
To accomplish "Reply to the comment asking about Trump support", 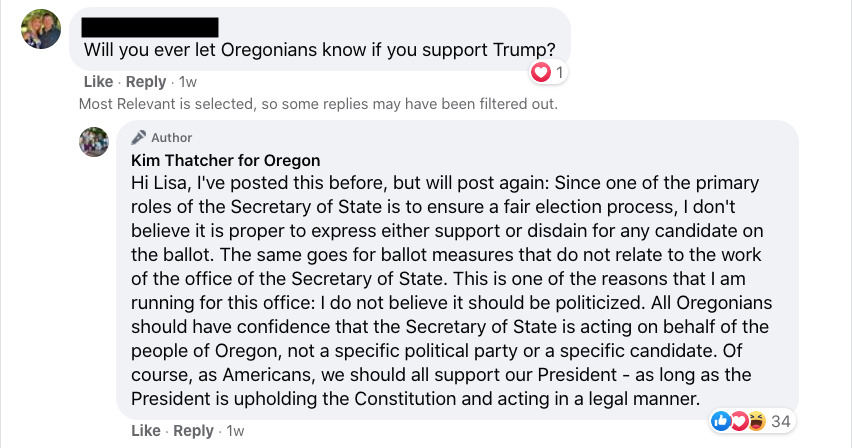I will coord(146,82).
